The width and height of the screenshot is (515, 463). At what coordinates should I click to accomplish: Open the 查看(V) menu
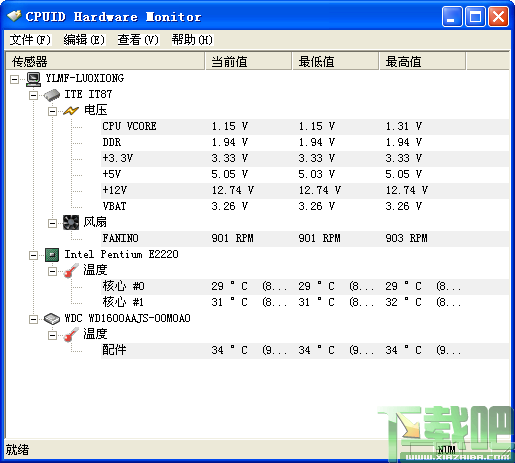(x=138, y=40)
